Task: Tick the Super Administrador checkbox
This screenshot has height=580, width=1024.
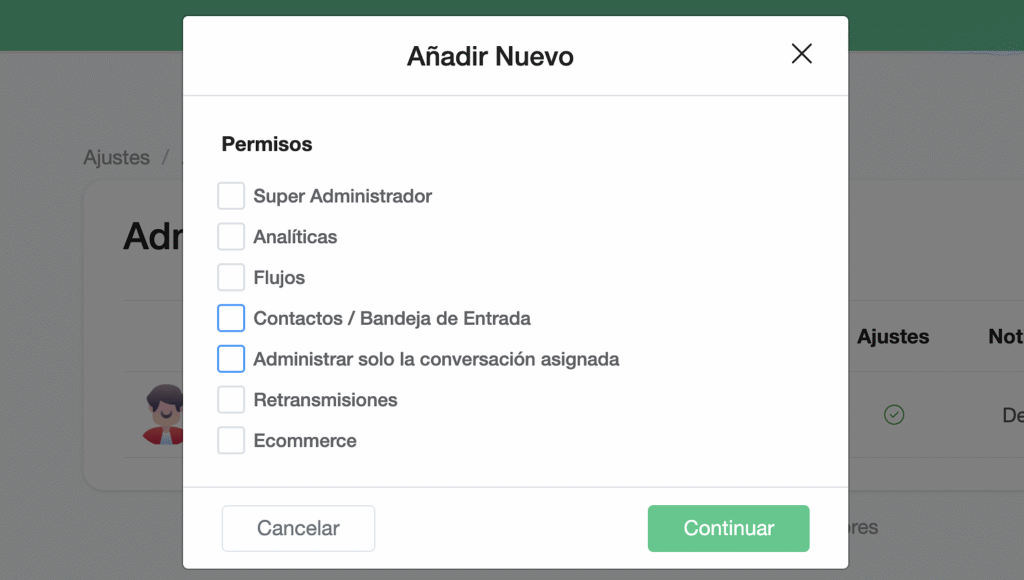Action: [x=231, y=196]
